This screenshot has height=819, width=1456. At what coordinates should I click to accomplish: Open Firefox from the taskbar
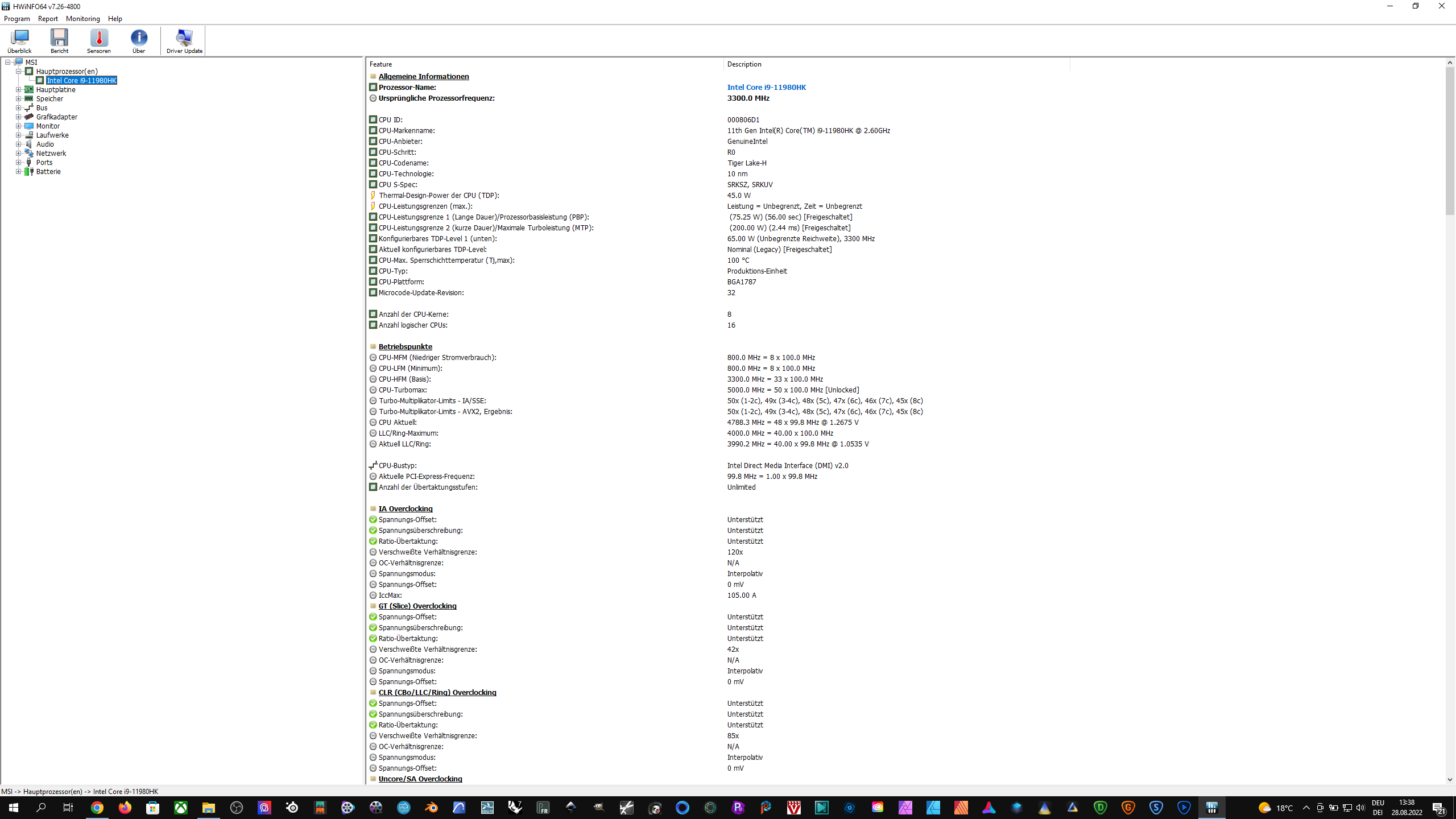pyautogui.click(x=125, y=808)
